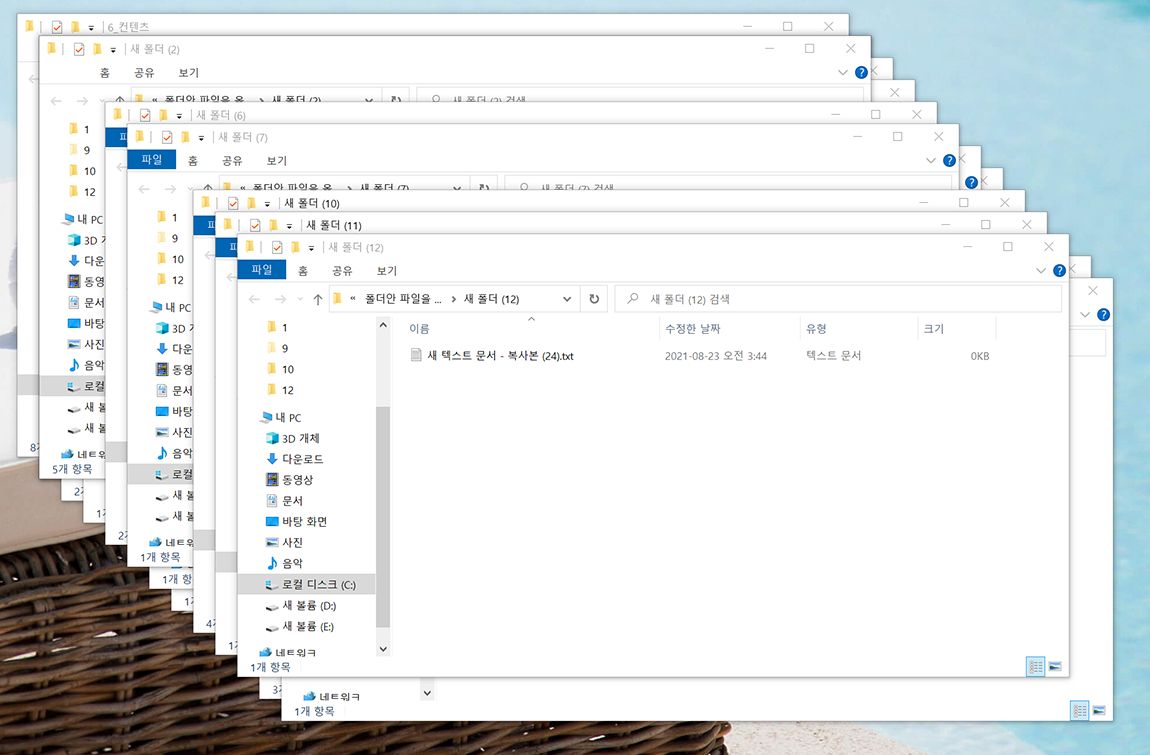Expand the ribbon in 새 폴더 (12) window

[x=1041, y=271]
